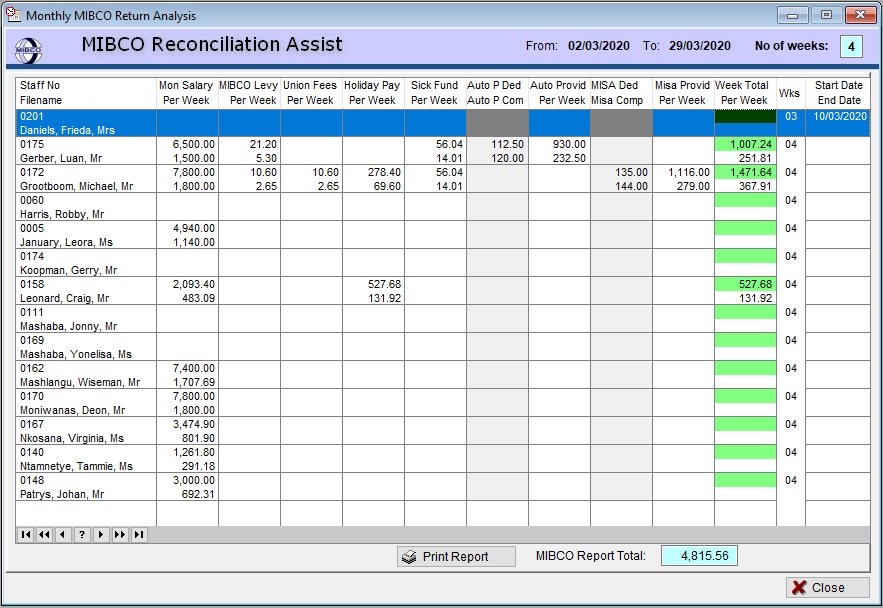Screen dimensions: 883x608
Task: Select the row for Harris, Robby, Mr
Action: click(x=443, y=207)
